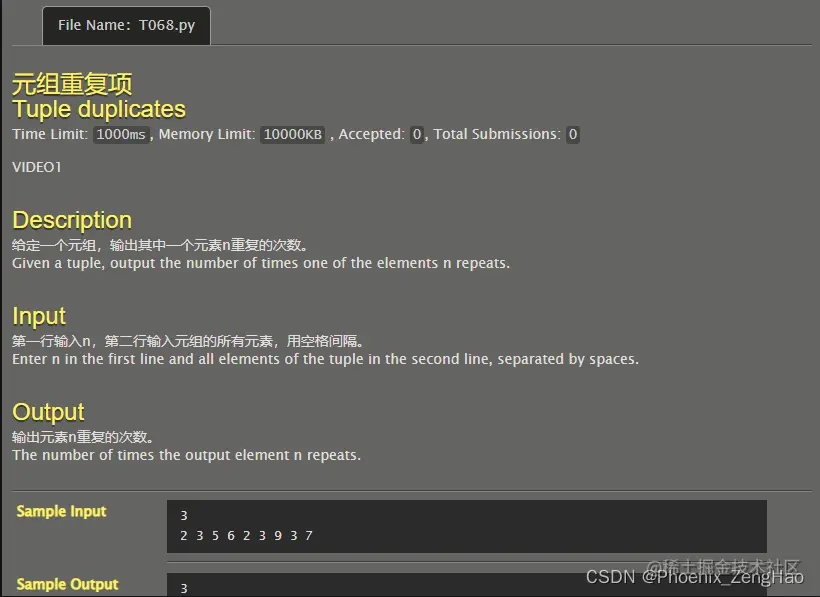
Task: Click the Total Submissions count value
Action: (x=573, y=134)
